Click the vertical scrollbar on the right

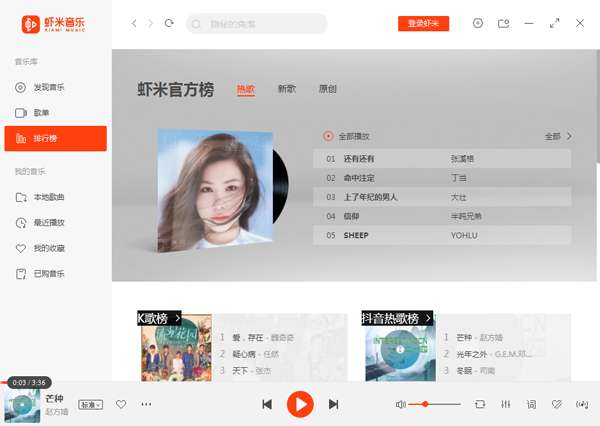click(x=598, y=106)
